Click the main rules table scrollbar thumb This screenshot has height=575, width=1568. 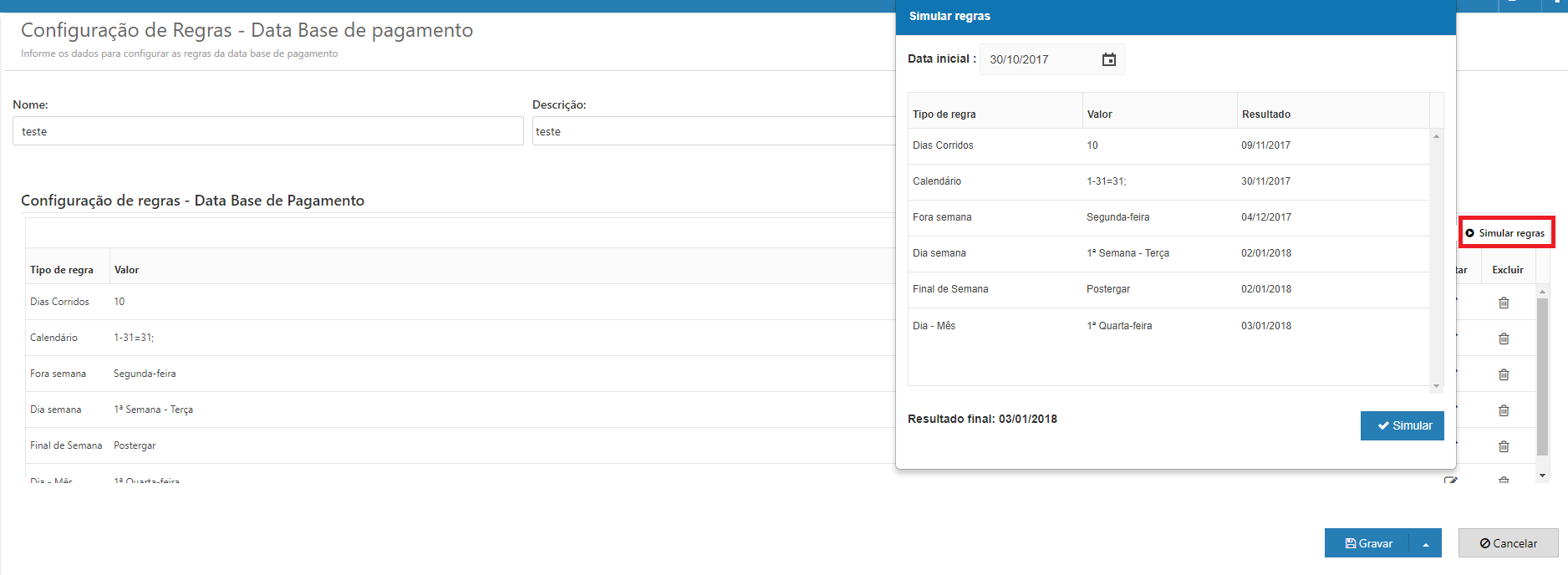pyautogui.click(x=1542, y=376)
